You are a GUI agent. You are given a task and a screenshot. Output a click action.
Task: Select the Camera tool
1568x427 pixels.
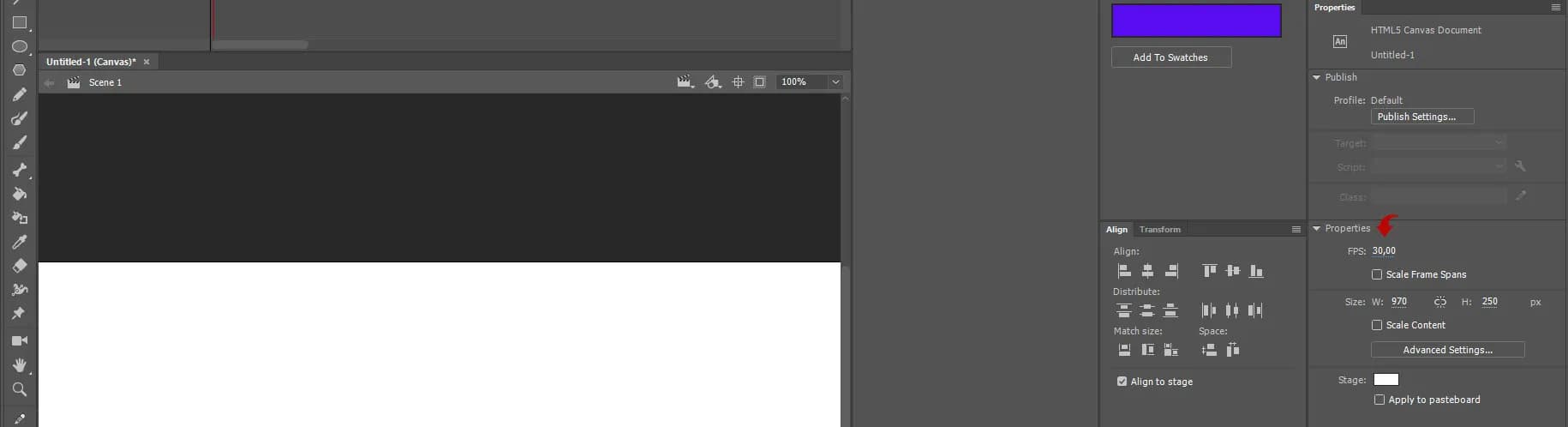point(19,341)
